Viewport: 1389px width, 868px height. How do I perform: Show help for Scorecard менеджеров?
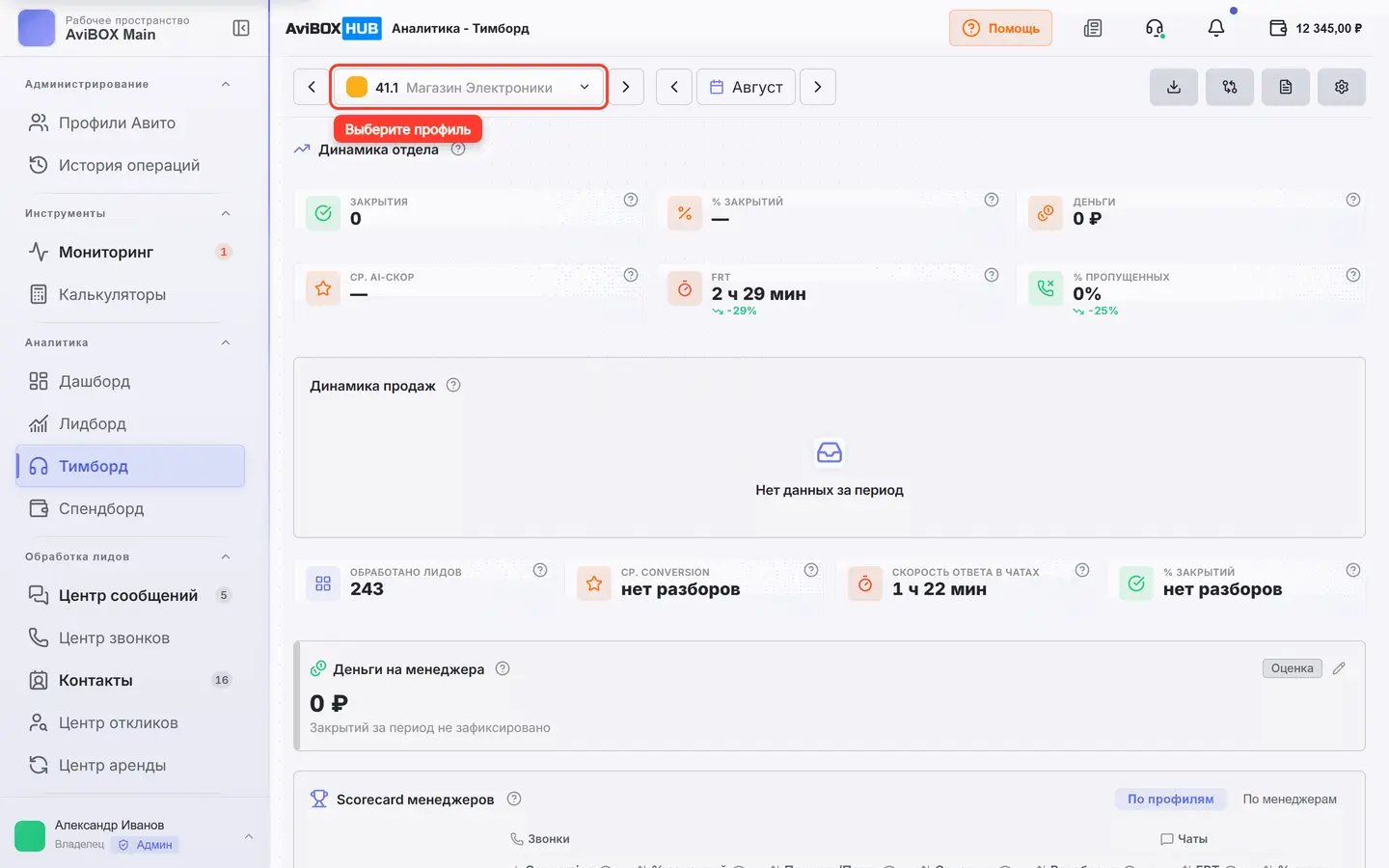pyautogui.click(x=514, y=799)
